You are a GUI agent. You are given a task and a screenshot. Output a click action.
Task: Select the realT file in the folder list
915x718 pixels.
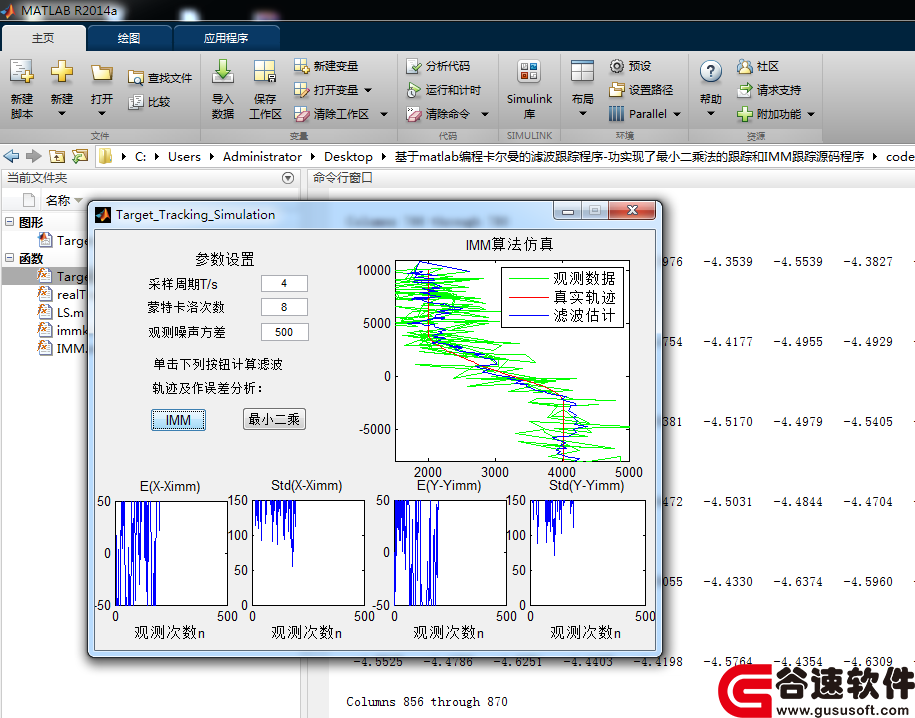pyautogui.click(x=61, y=294)
